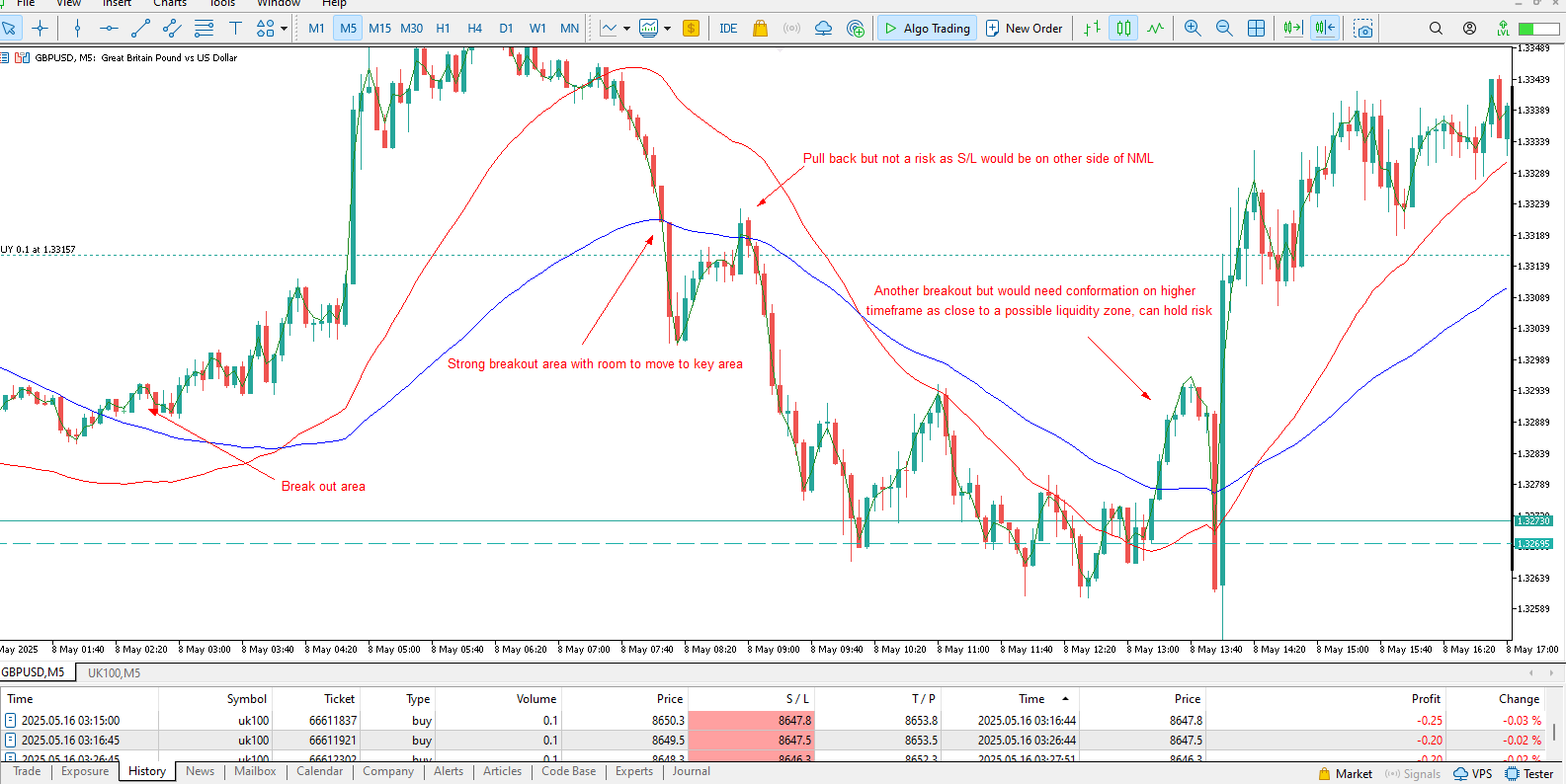This screenshot has height=784, width=1566.
Task: Toggle chart auto-scroll to latest
Action: point(1292,29)
